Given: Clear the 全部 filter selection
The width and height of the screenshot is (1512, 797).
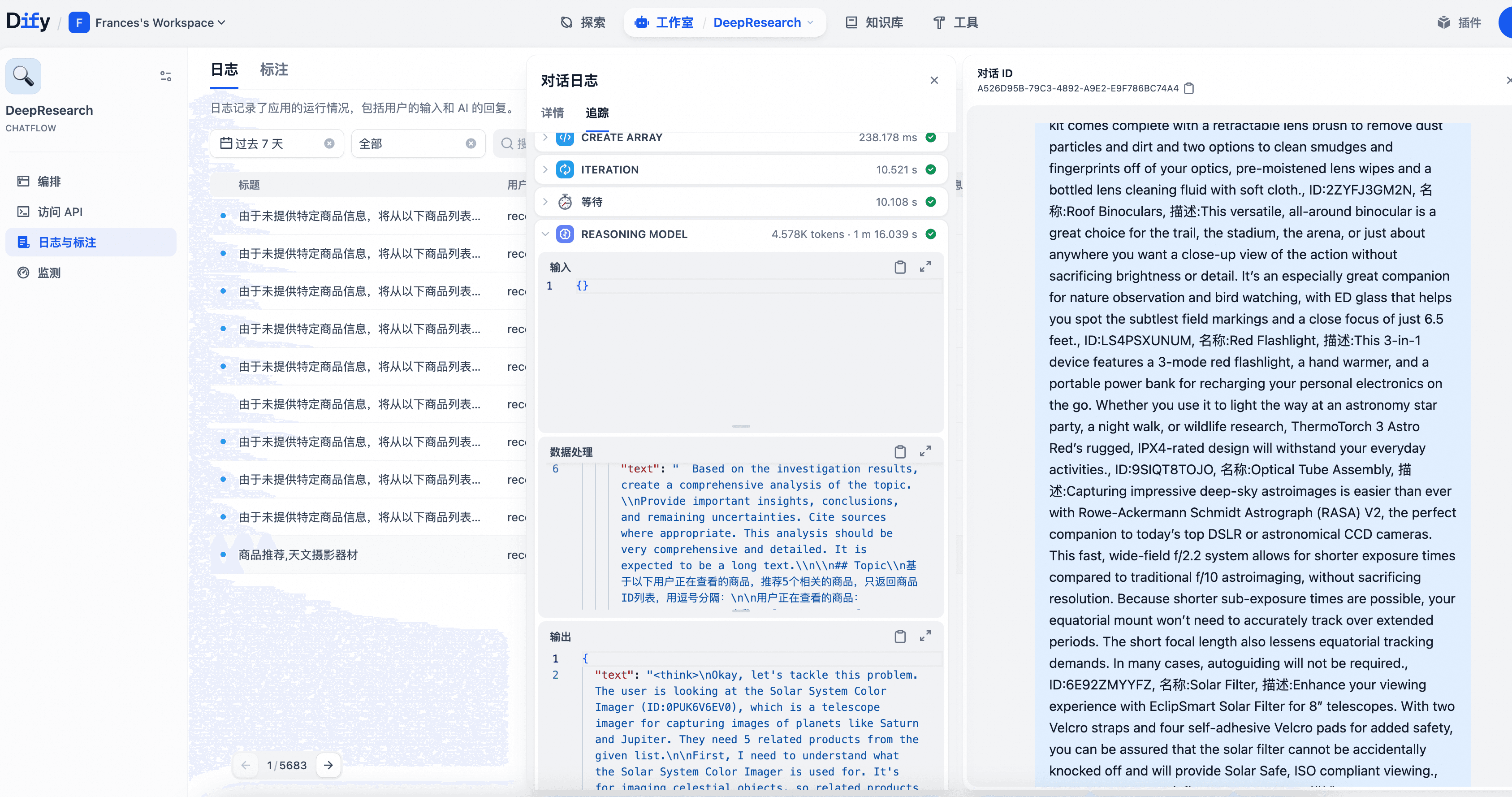Looking at the screenshot, I should click(x=471, y=144).
